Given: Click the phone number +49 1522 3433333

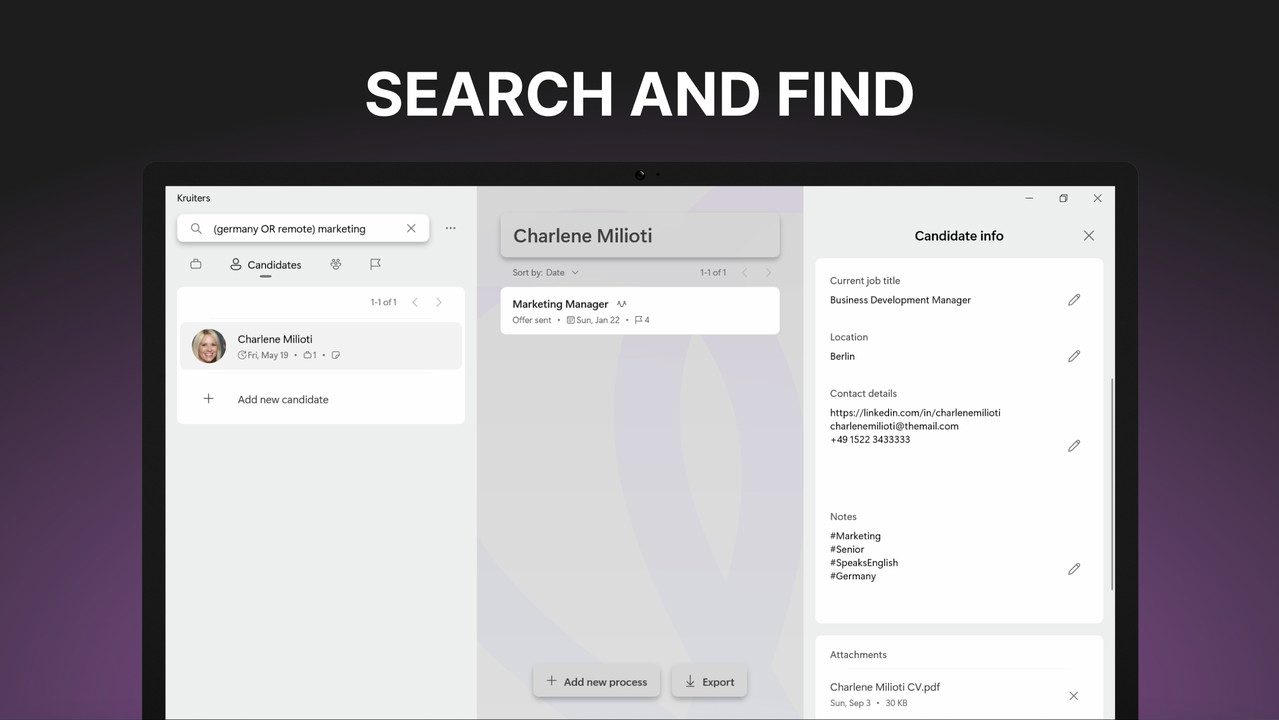Looking at the screenshot, I should [x=870, y=439].
